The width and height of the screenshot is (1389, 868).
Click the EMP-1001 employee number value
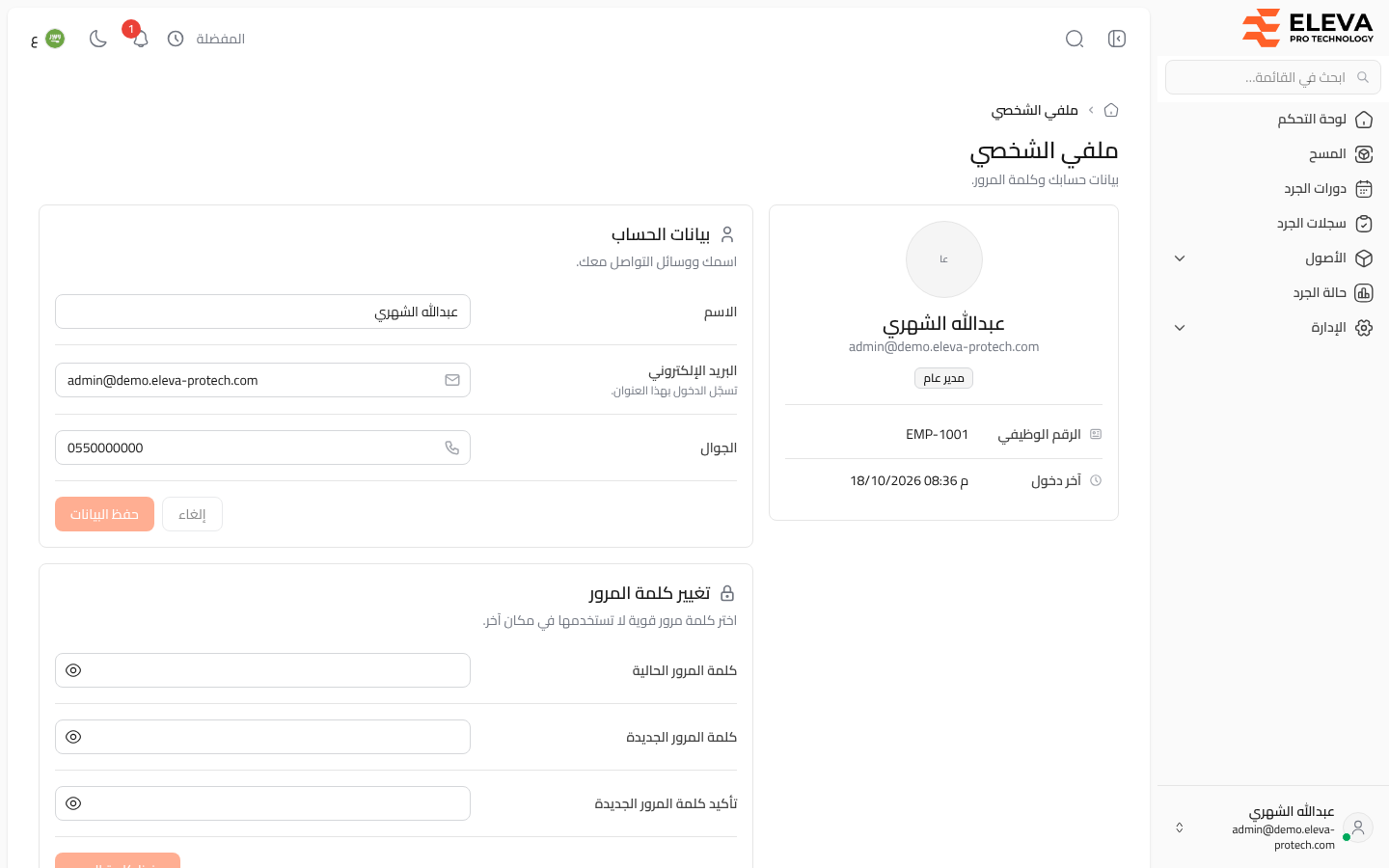click(x=937, y=434)
